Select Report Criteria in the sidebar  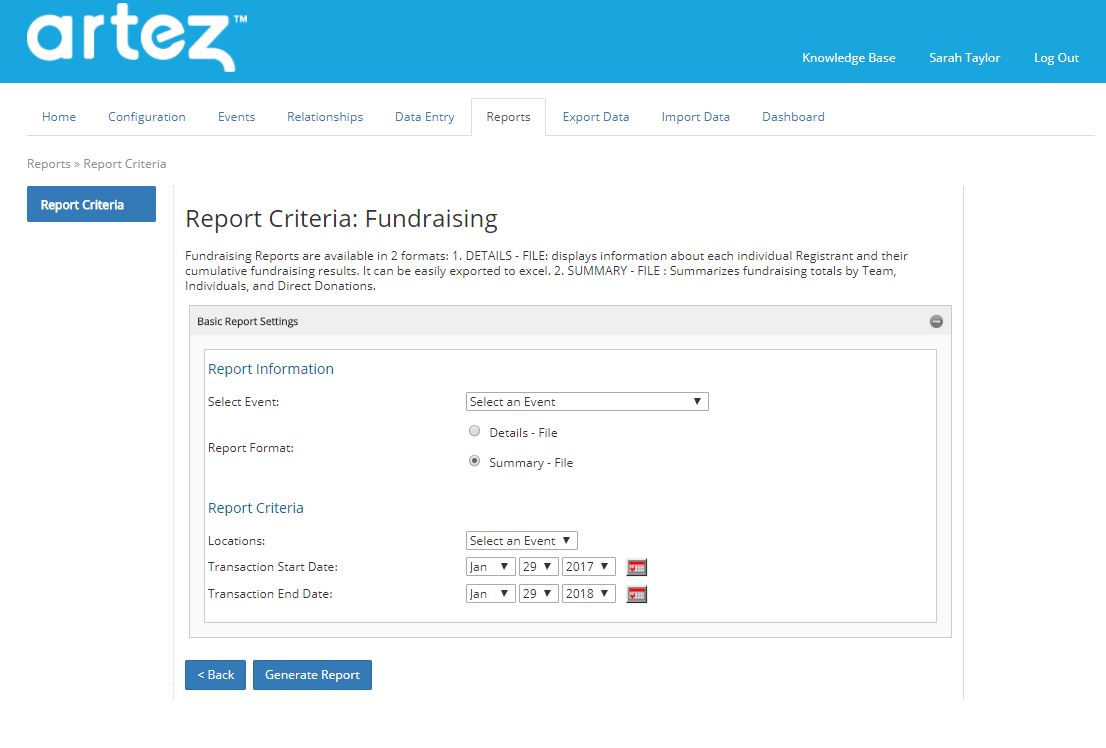click(91, 204)
